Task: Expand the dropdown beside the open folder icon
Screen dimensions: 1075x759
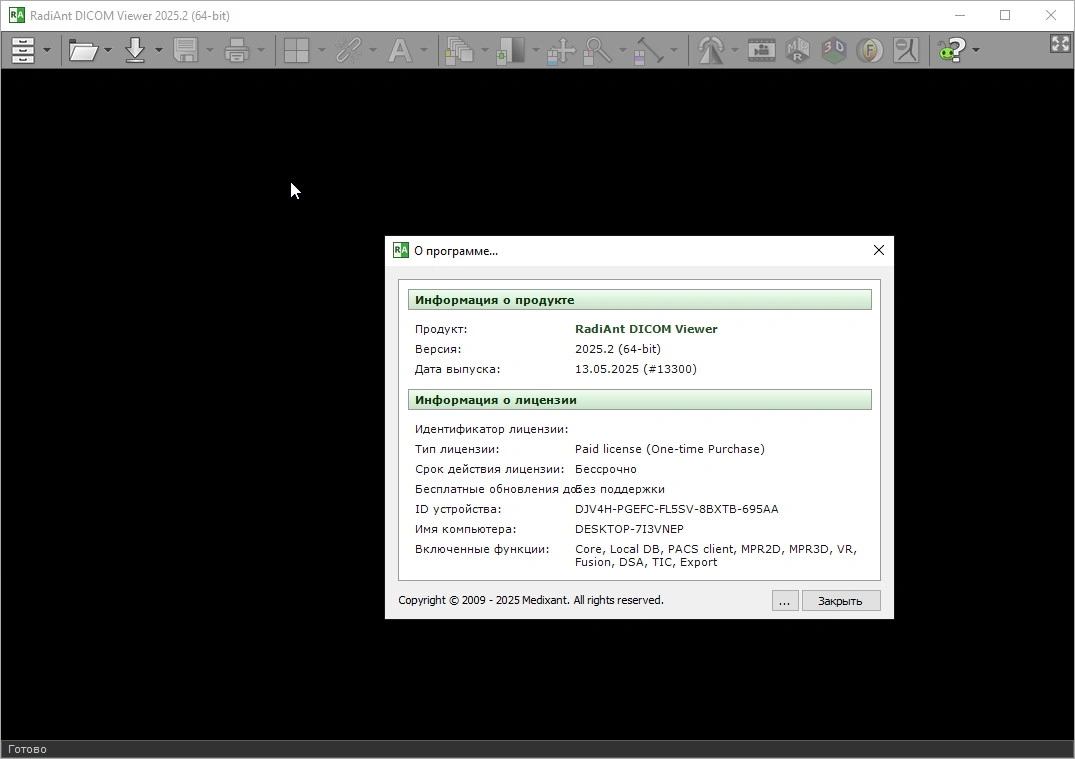Action: click(x=108, y=50)
